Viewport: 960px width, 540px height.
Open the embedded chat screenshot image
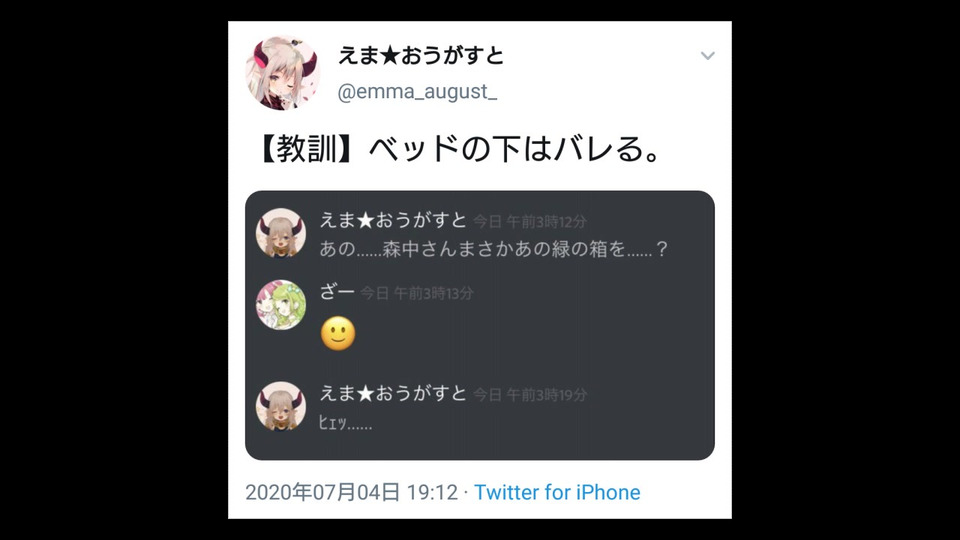pyautogui.click(x=479, y=325)
